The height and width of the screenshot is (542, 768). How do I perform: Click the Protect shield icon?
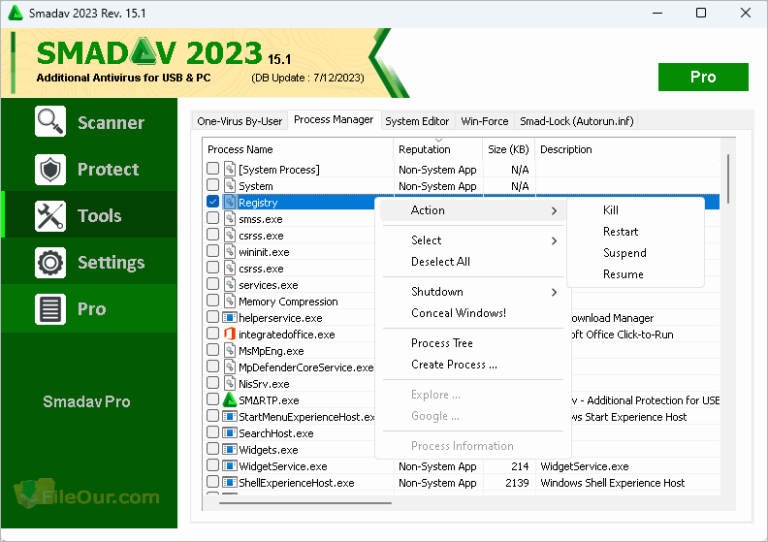(50, 169)
